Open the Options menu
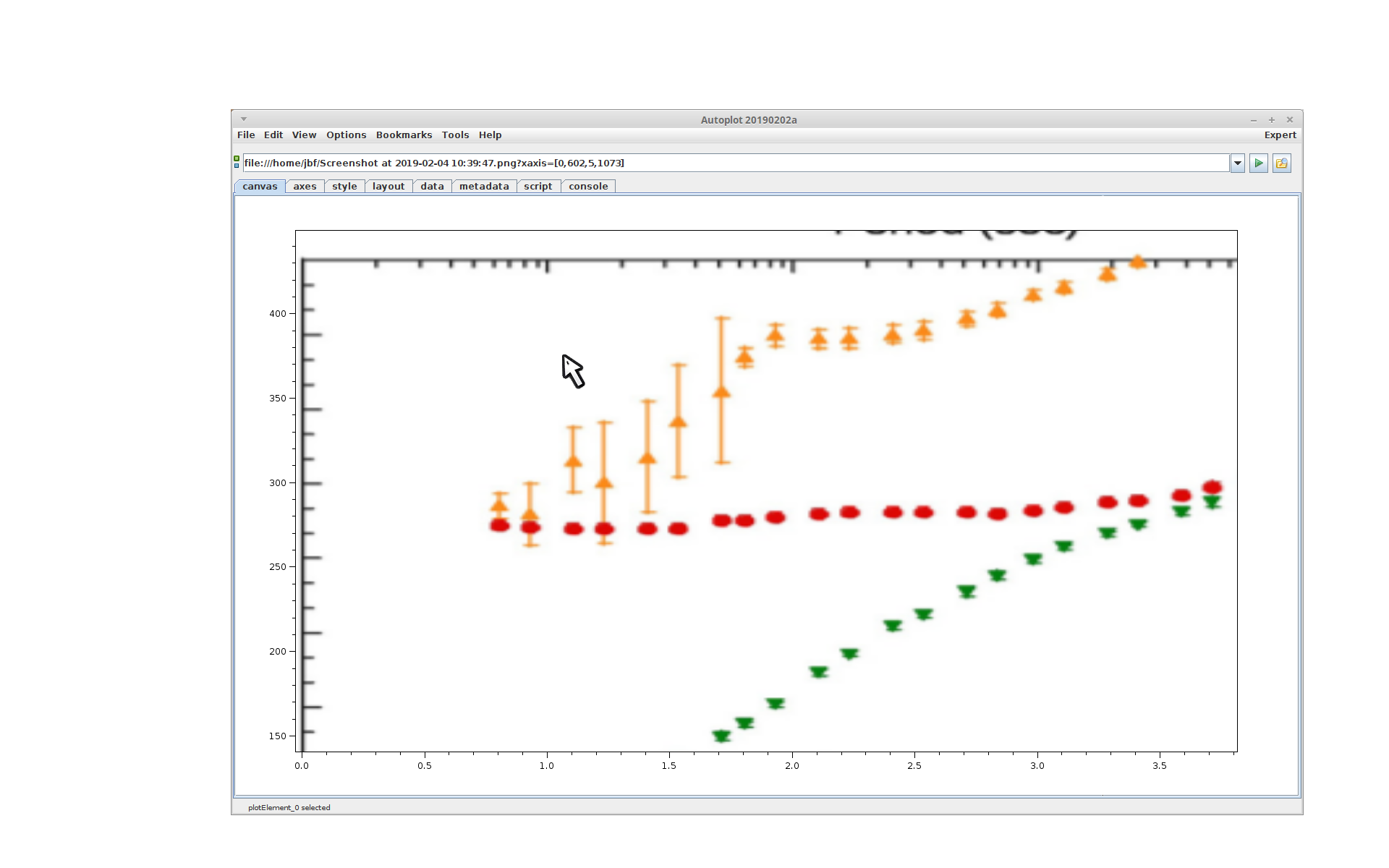The width and height of the screenshot is (1389, 868). coord(347,135)
